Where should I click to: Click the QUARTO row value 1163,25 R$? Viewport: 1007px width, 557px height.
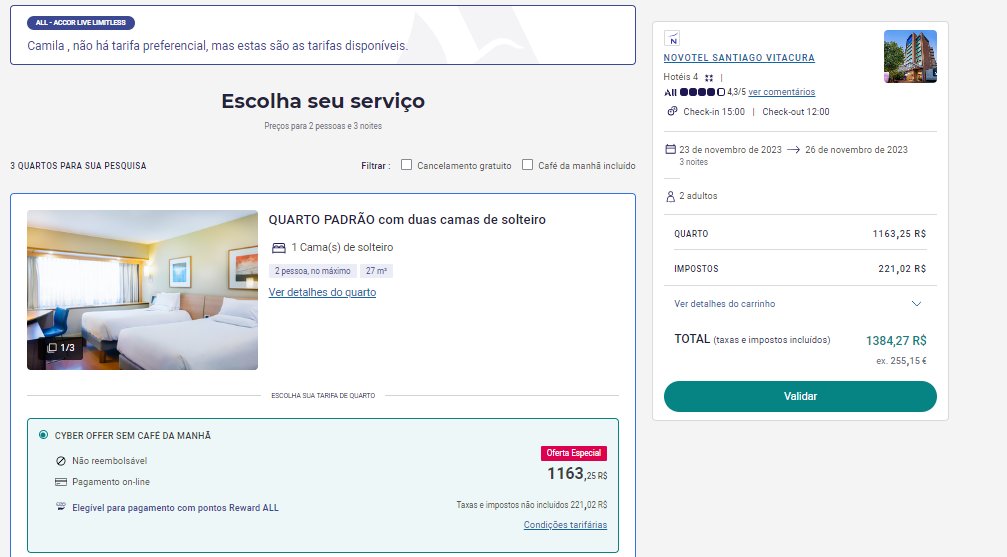tap(899, 234)
